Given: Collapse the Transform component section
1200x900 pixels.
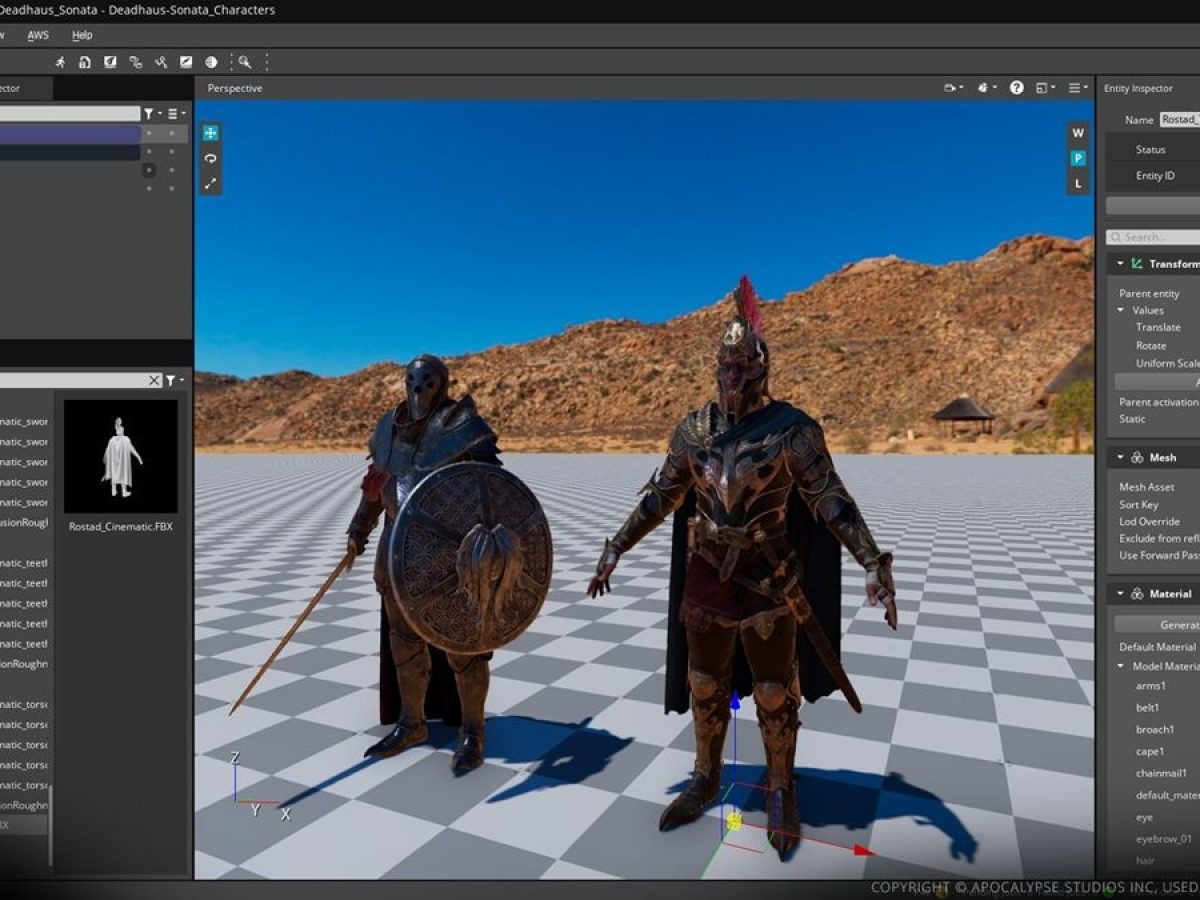Looking at the screenshot, I should 1120,264.
